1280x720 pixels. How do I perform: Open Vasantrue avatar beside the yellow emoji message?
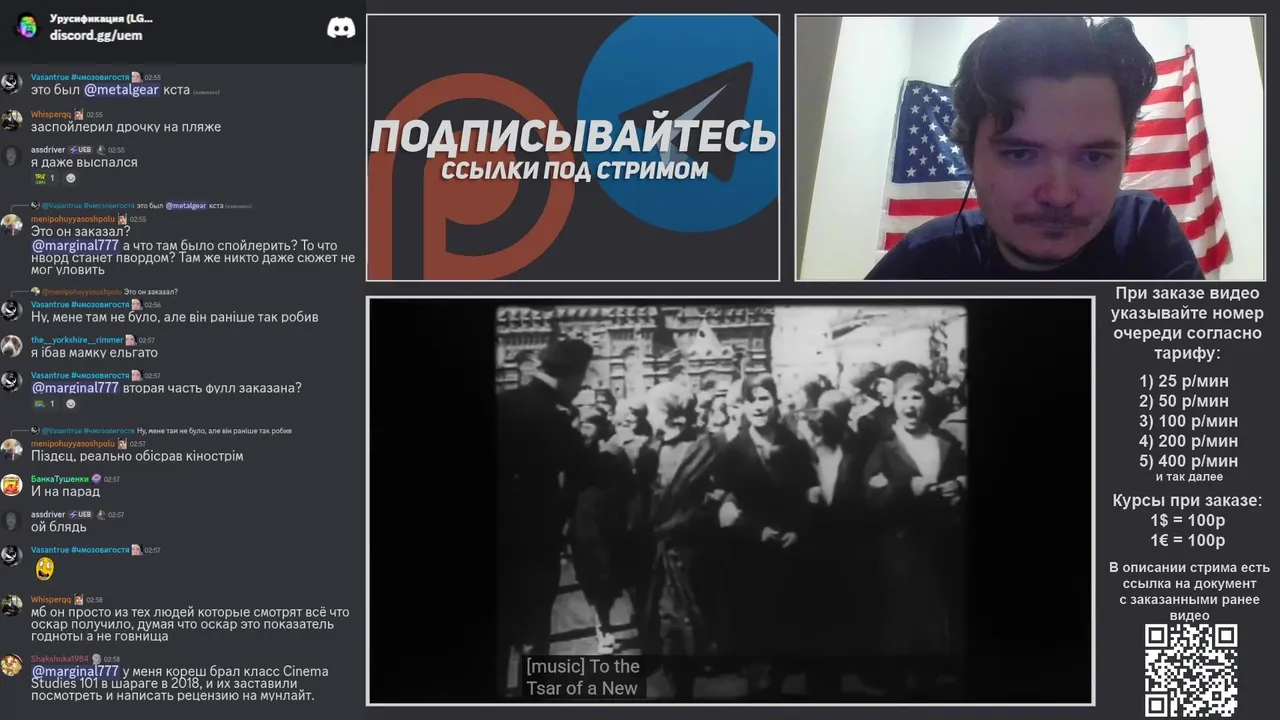click(12, 556)
